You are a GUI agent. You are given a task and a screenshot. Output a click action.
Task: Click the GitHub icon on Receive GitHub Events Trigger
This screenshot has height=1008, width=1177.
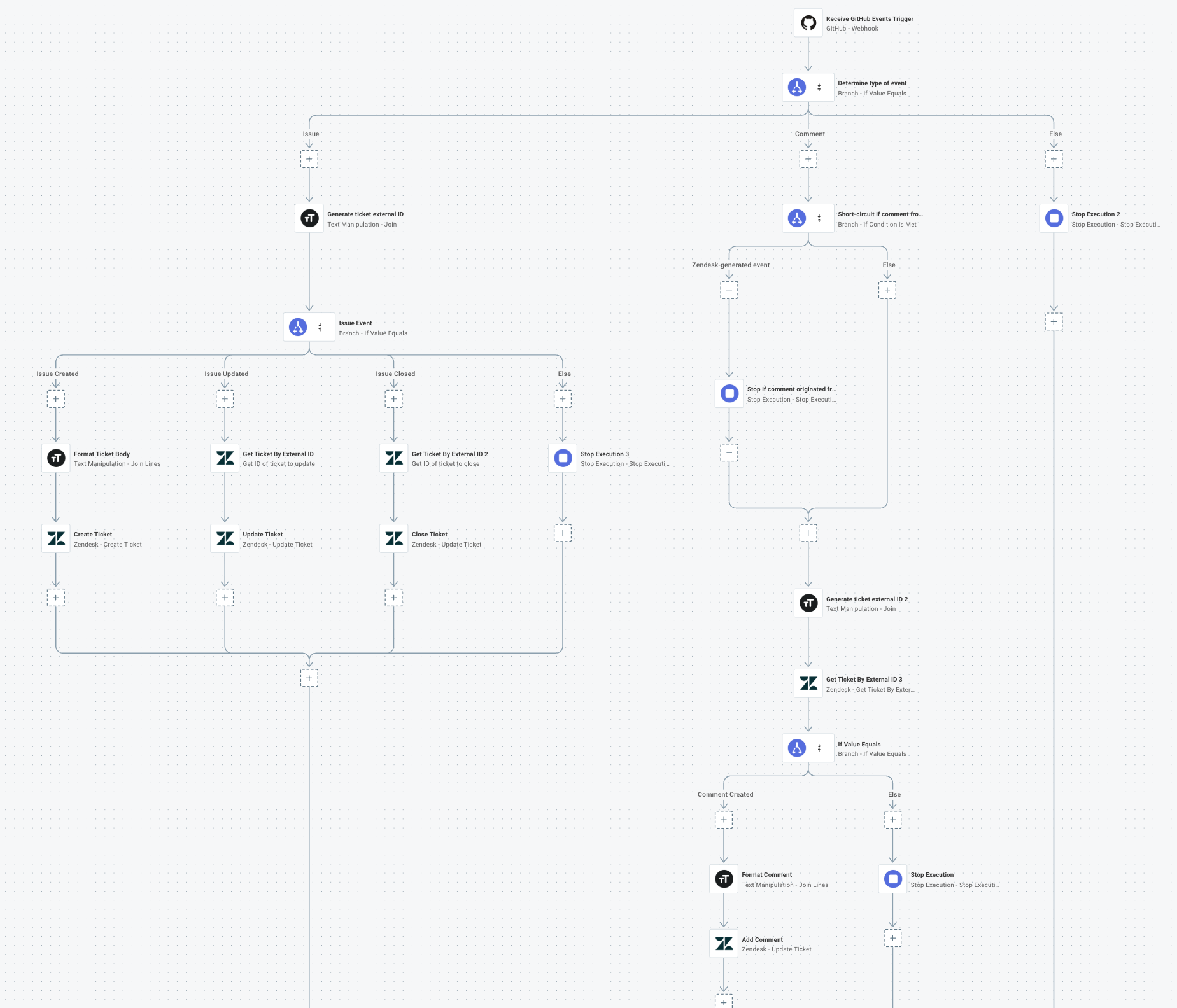point(808,22)
